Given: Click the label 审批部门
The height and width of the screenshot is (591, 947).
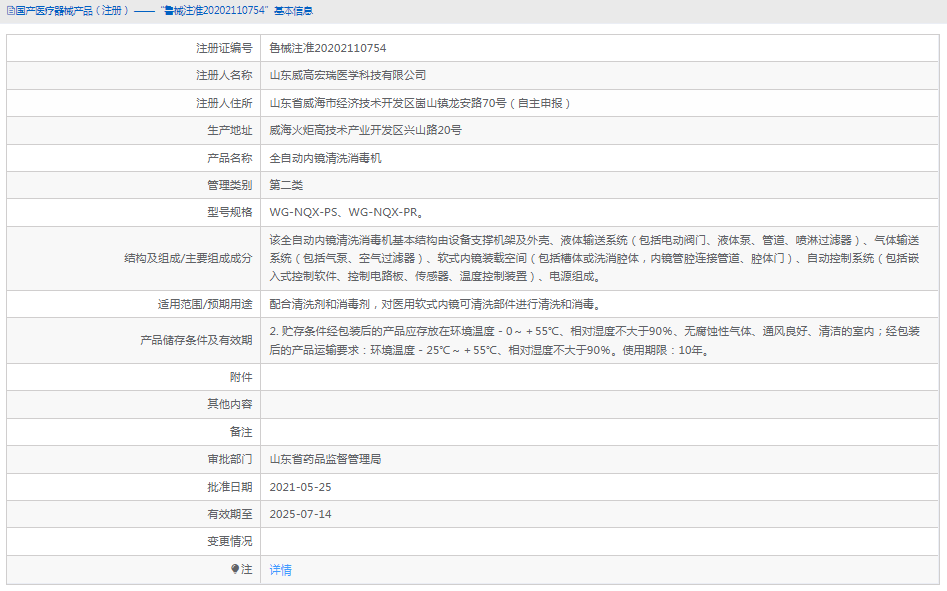Looking at the screenshot, I should click(230, 459).
